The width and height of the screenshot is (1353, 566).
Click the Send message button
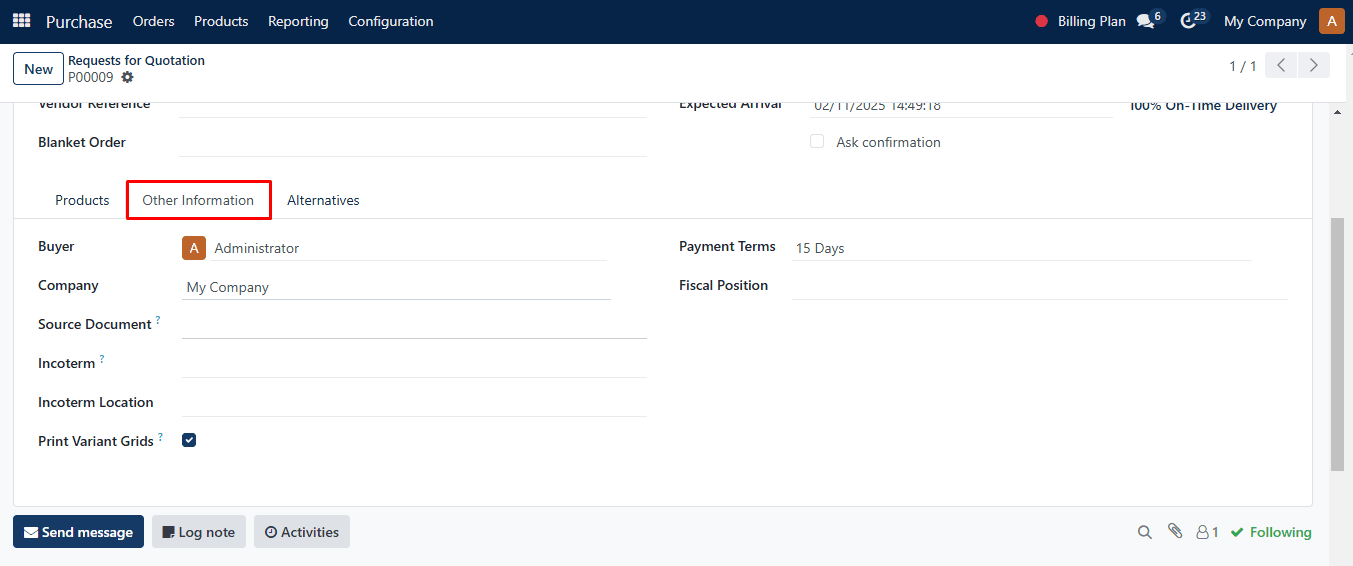click(78, 532)
